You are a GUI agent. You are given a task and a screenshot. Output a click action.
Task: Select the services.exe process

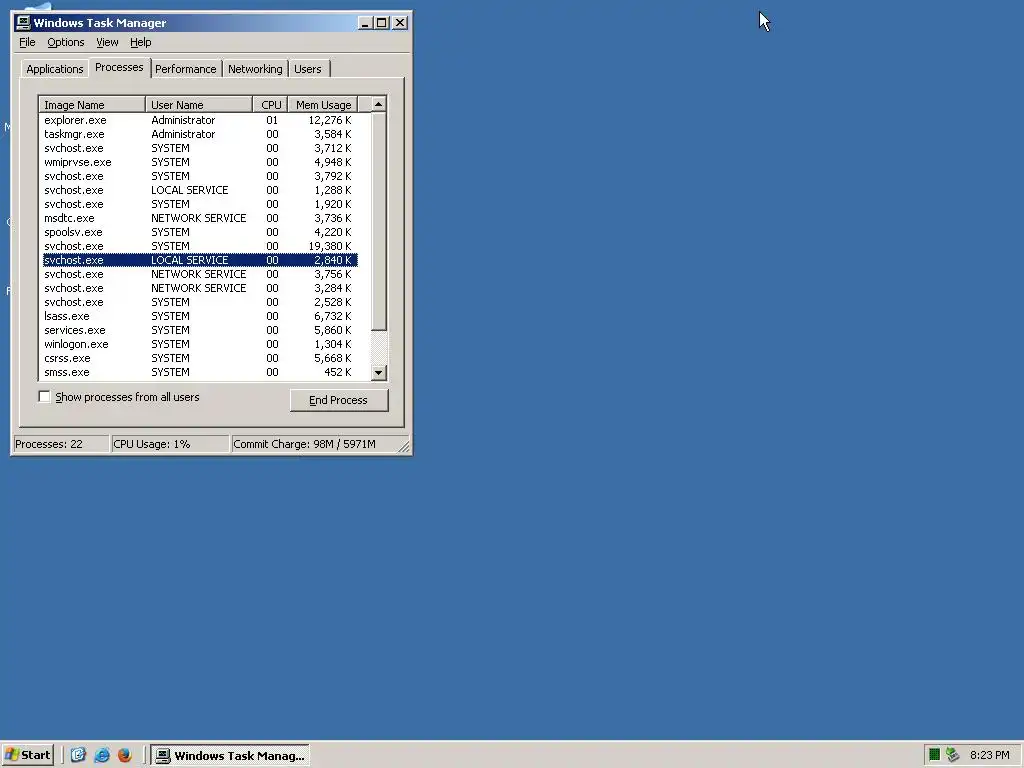point(200,330)
